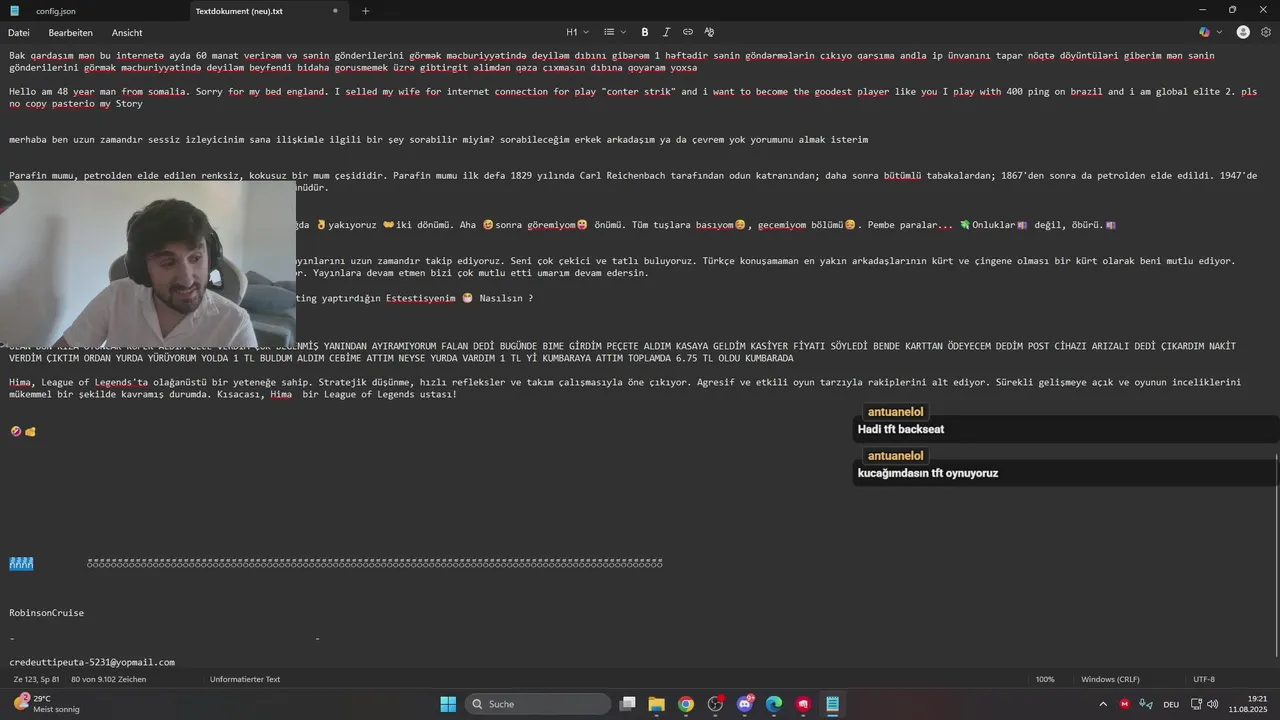Open File Explorer from the taskbar
Screen dimensions: 1280x720
pos(657,704)
